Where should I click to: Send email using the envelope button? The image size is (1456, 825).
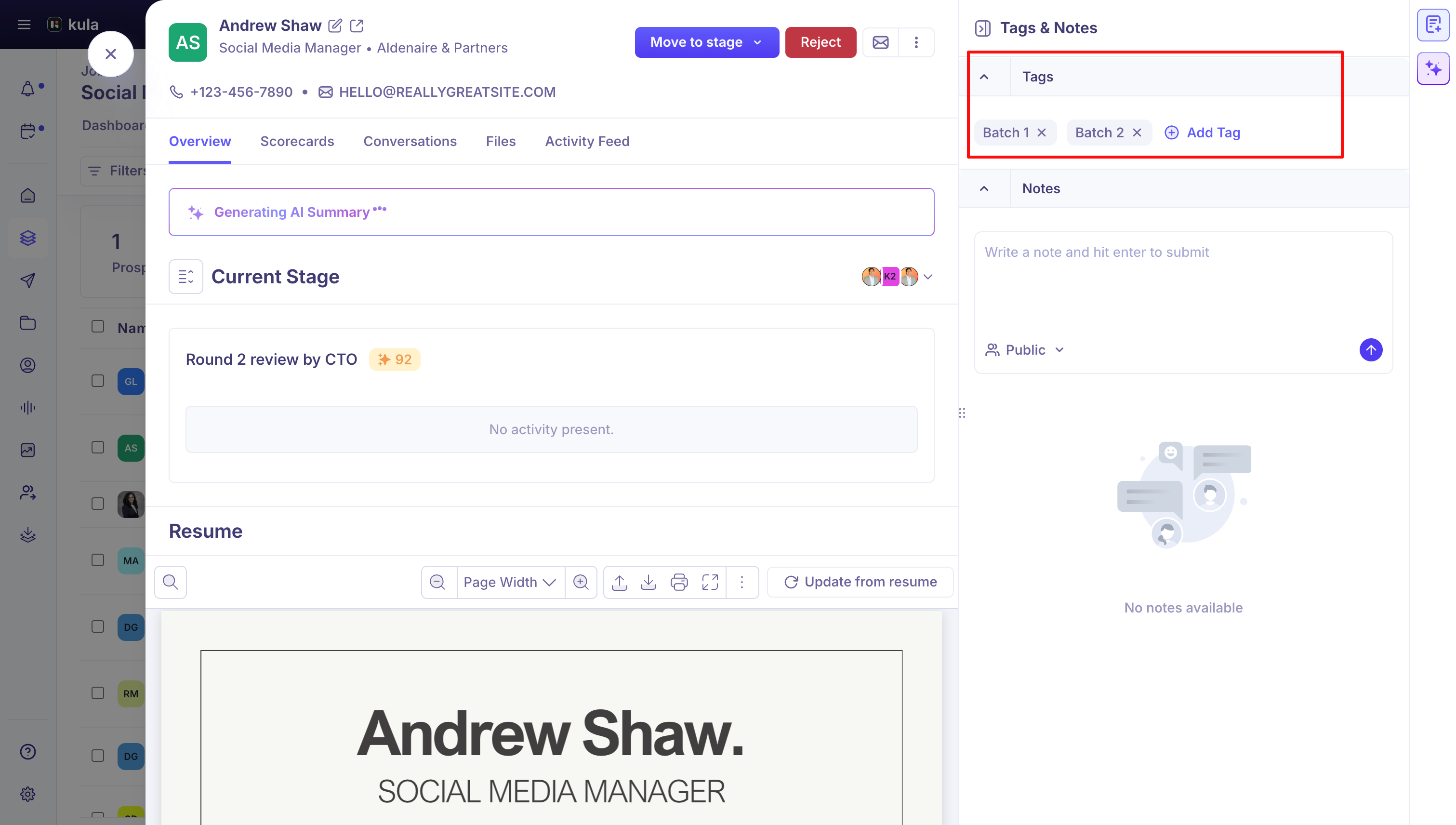880,42
